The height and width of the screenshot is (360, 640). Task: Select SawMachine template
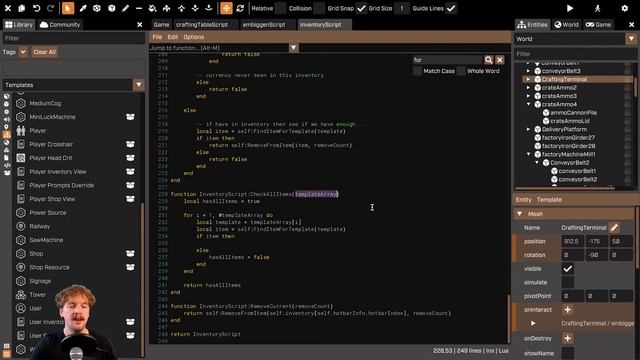(x=46, y=240)
